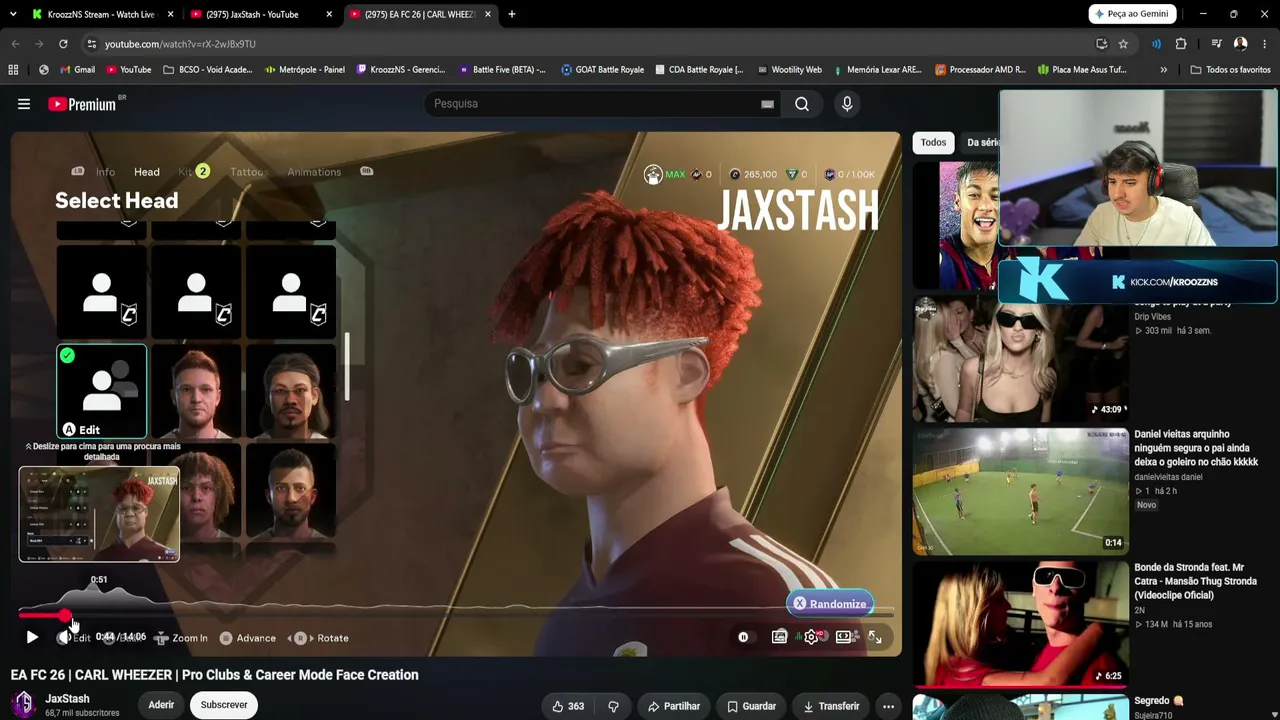The width and height of the screenshot is (1280, 720).
Task: Play the video with the play button
Action: (x=32, y=637)
